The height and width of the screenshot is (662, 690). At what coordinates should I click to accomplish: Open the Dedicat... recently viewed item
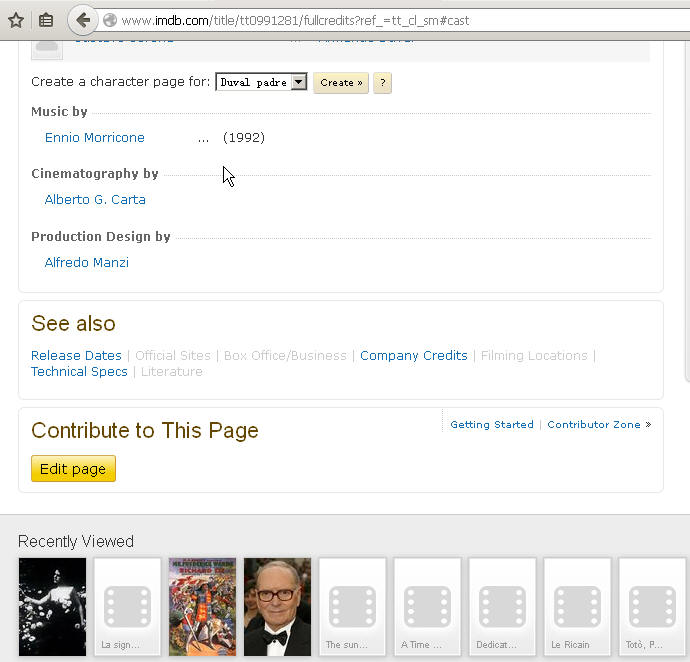(503, 607)
